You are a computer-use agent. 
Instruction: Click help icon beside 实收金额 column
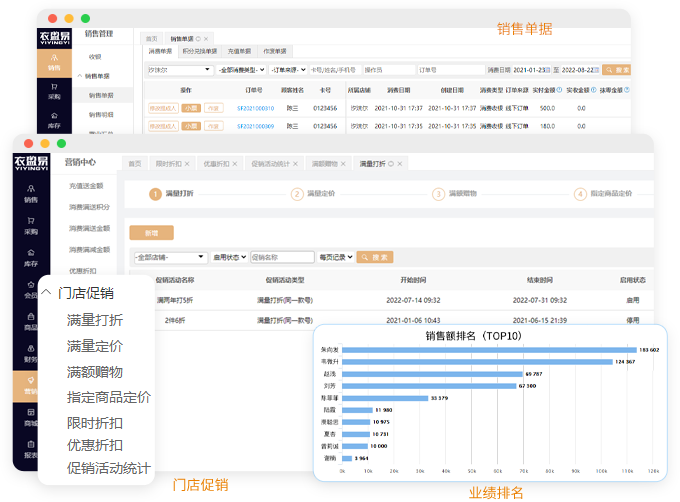point(594,90)
